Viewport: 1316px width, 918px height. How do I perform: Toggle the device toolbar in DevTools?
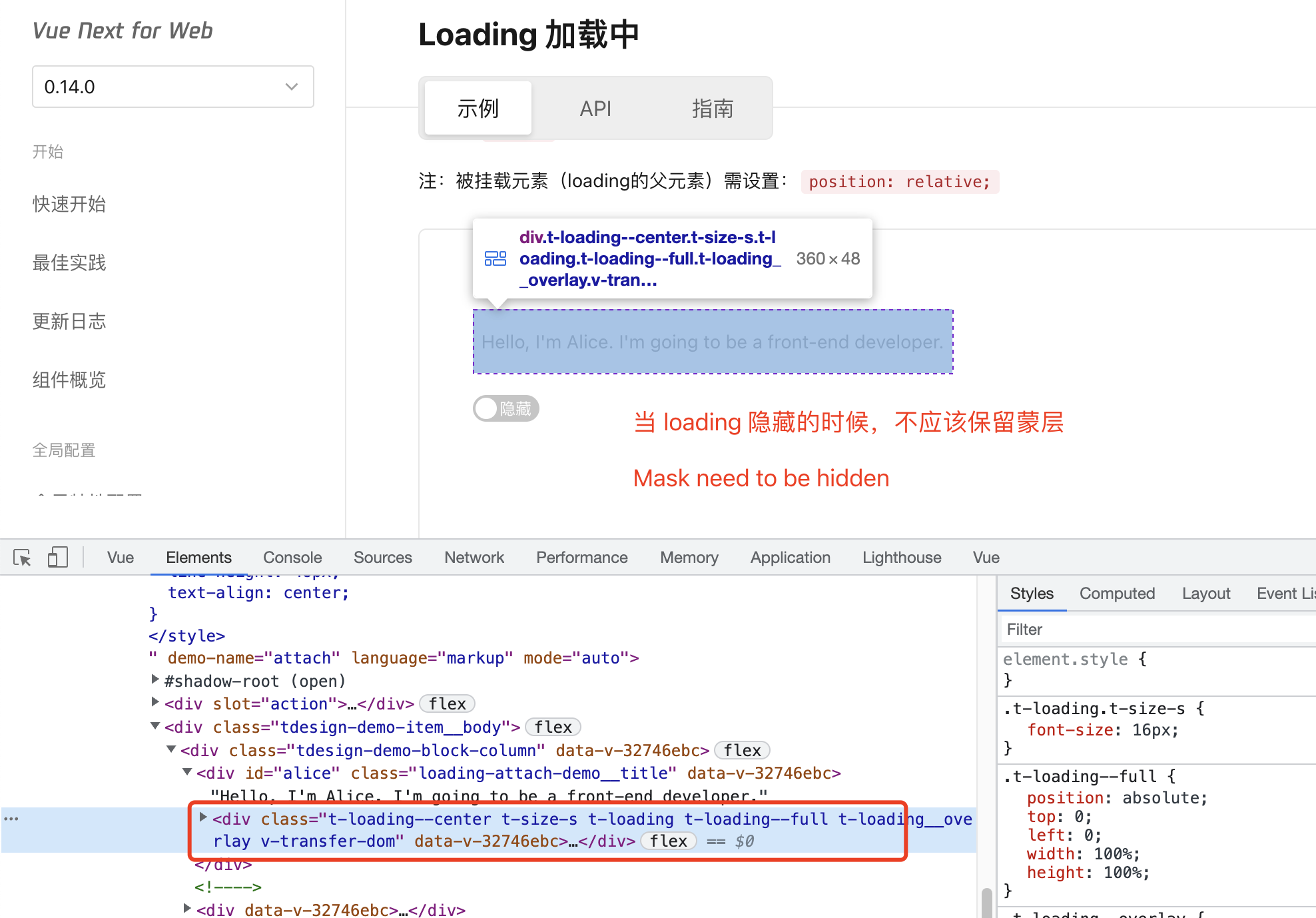(57, 557)
